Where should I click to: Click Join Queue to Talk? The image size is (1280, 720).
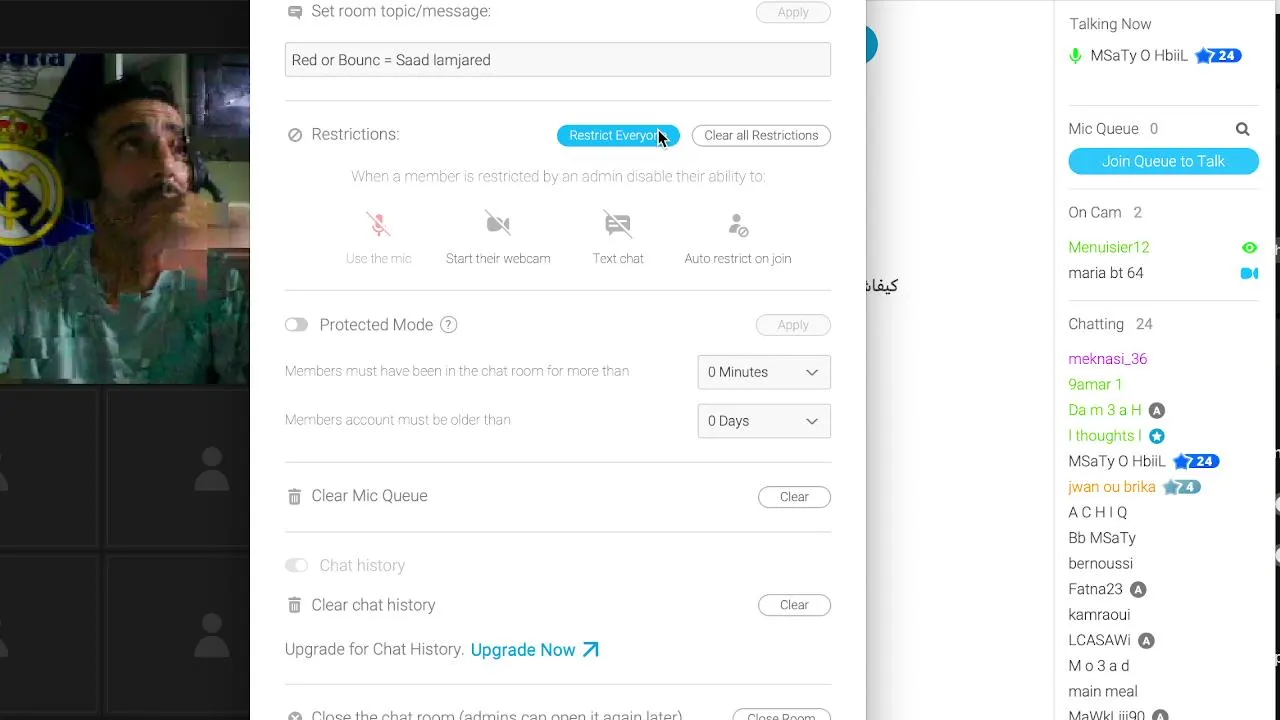pos(1163,162)
